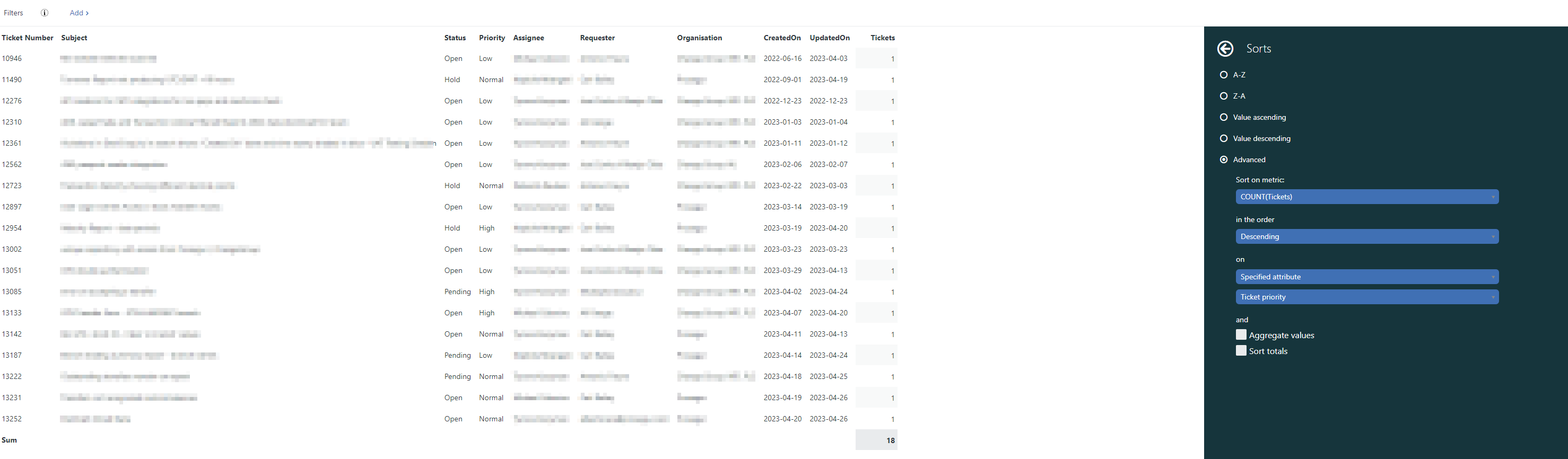1568x459 pixels.
Task: Select ticket number 10946 row
Action: [12, 59]
